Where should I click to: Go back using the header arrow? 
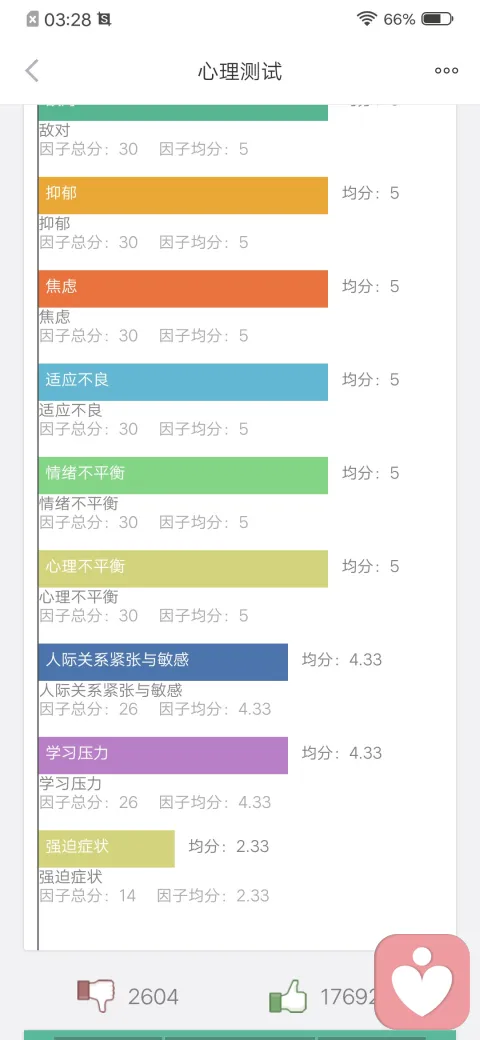[x=32, y=70]
